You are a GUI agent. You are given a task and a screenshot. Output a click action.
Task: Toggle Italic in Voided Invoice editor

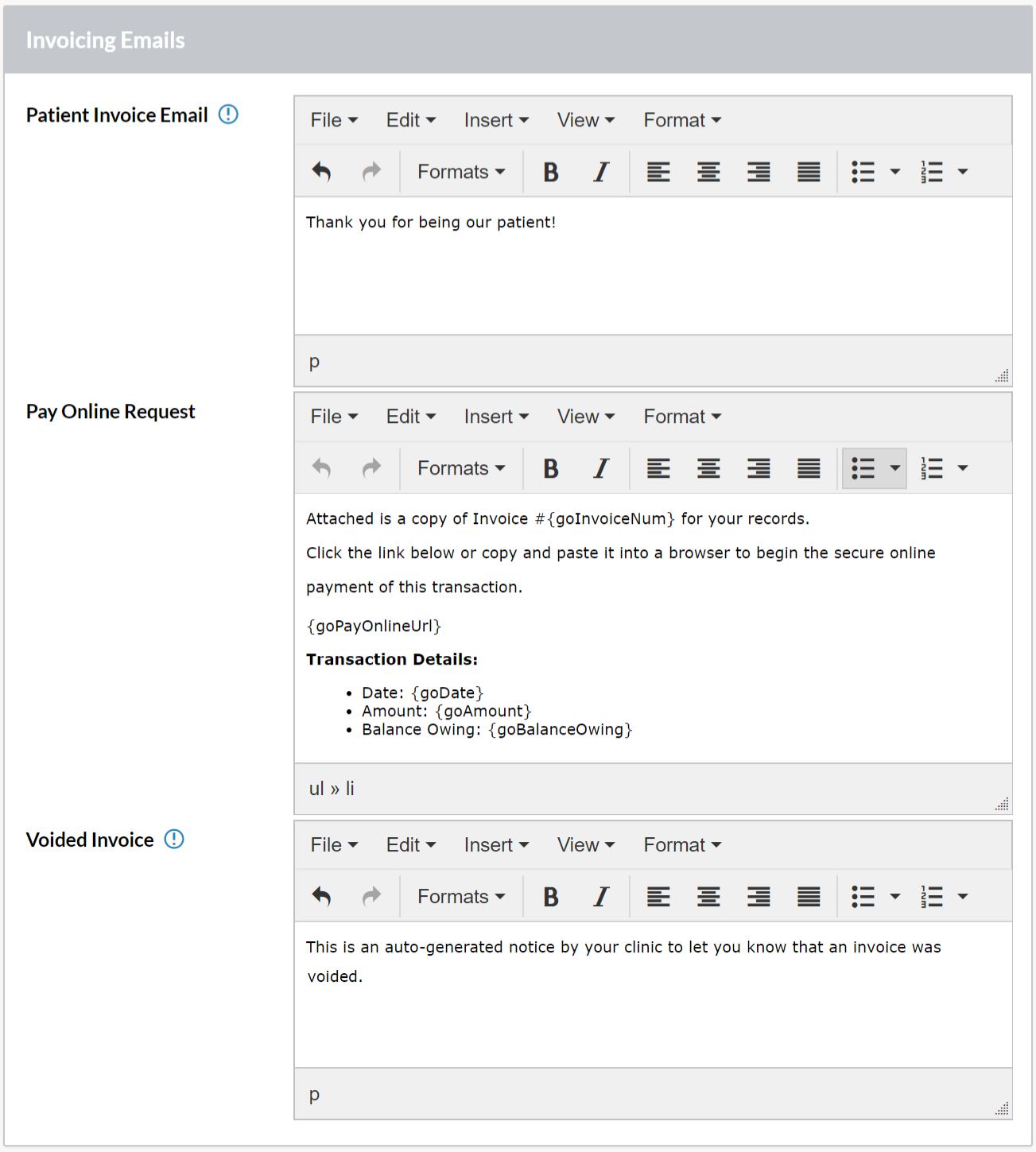coord(601,897)
